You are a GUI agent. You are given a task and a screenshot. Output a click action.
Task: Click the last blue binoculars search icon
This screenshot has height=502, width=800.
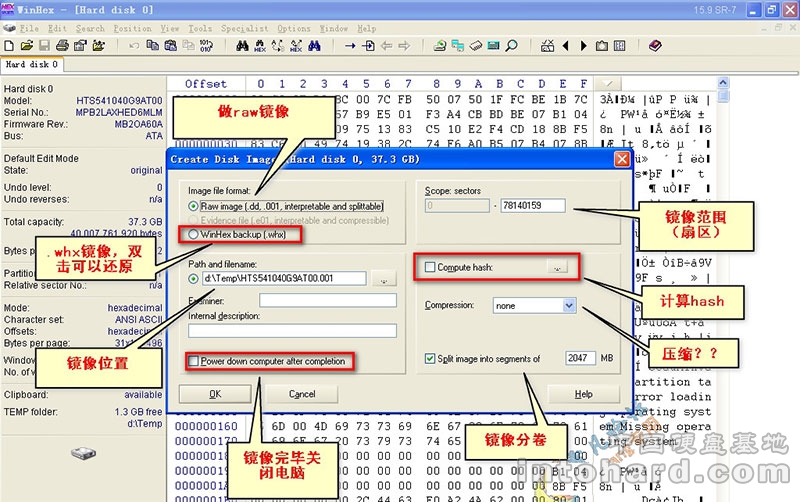pos(314,46)
